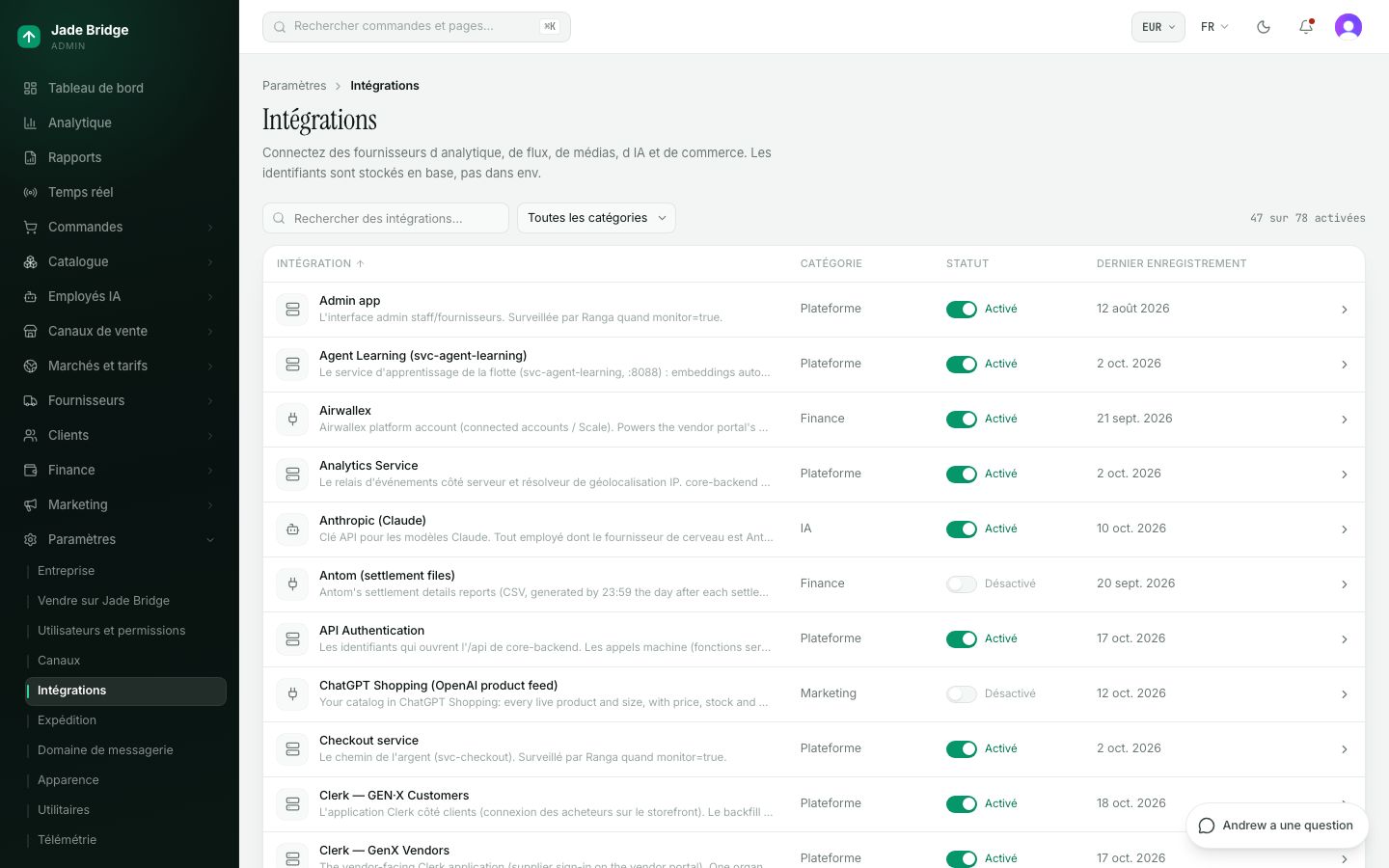Turn off Anthropic (Claude) toggle
The image size is (1389, 868).
pos(962,529)
